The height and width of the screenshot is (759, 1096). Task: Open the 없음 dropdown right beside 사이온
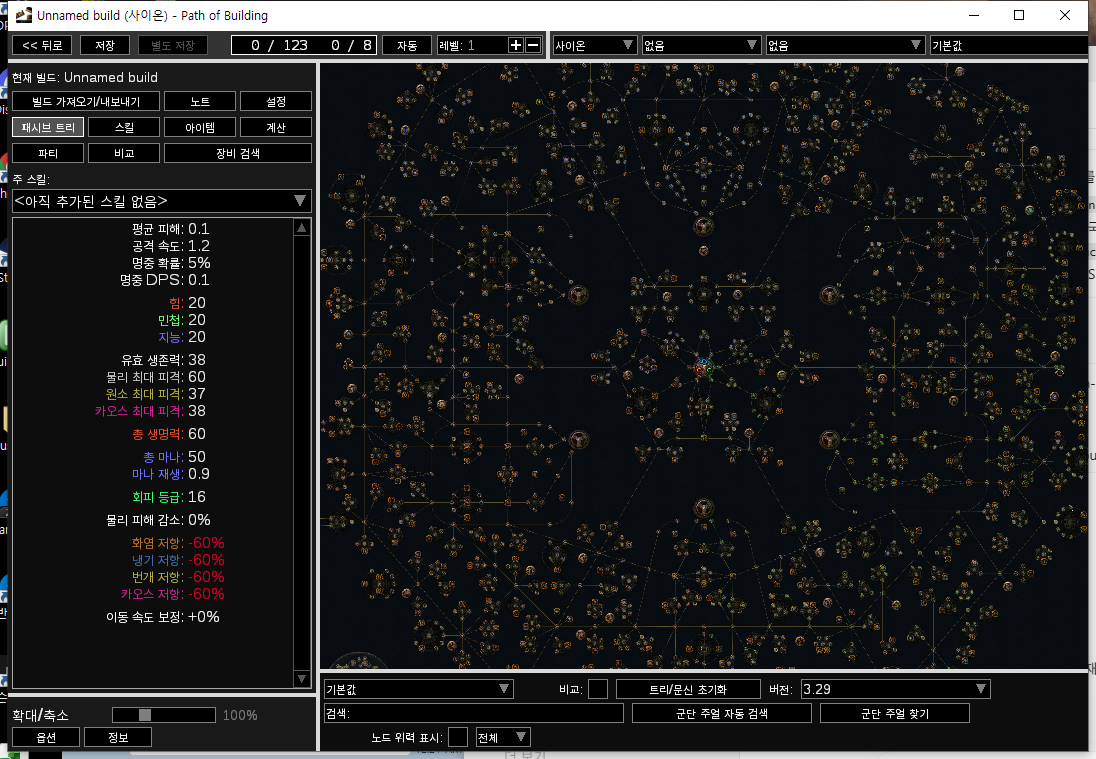701,45
